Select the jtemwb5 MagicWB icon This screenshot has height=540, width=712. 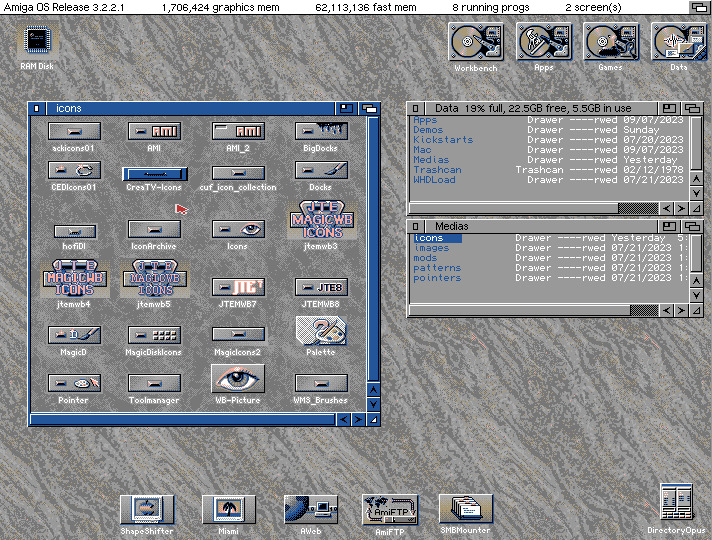coord(155,278)
